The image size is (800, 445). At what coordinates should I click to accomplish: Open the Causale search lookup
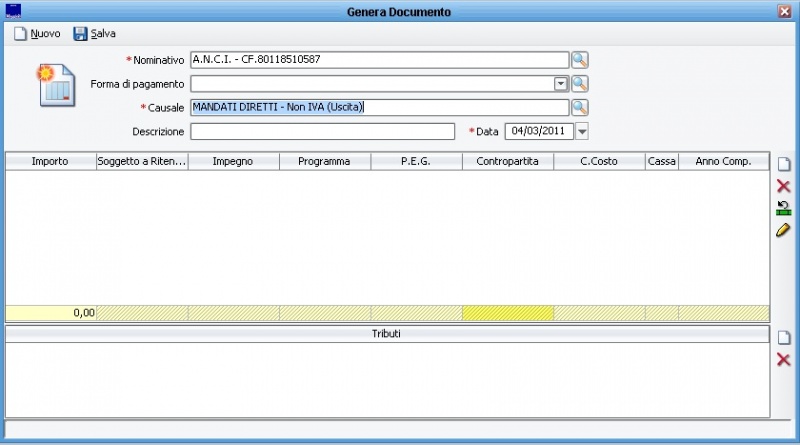(x=579, y=107)
